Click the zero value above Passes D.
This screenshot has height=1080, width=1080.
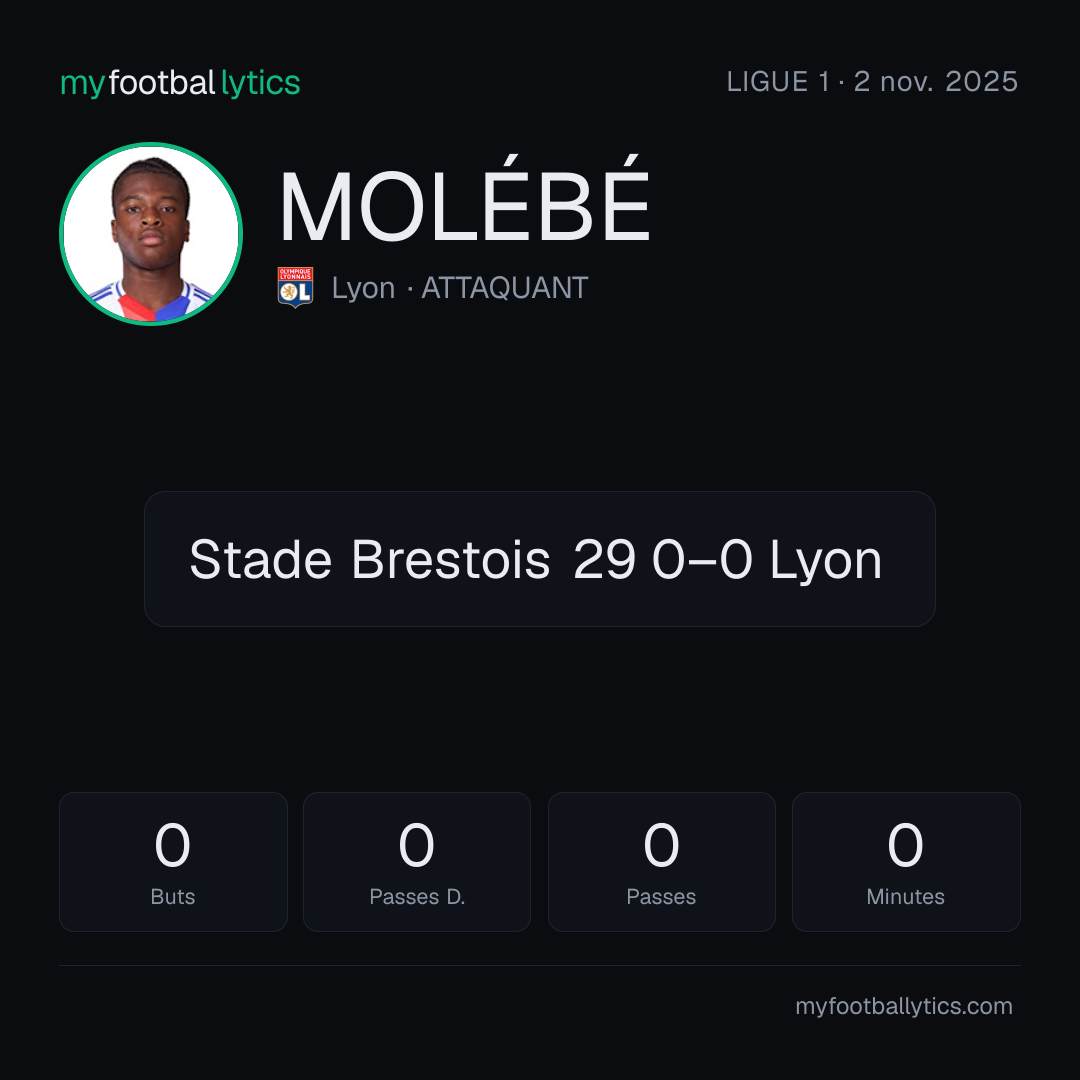click(417, 845)
